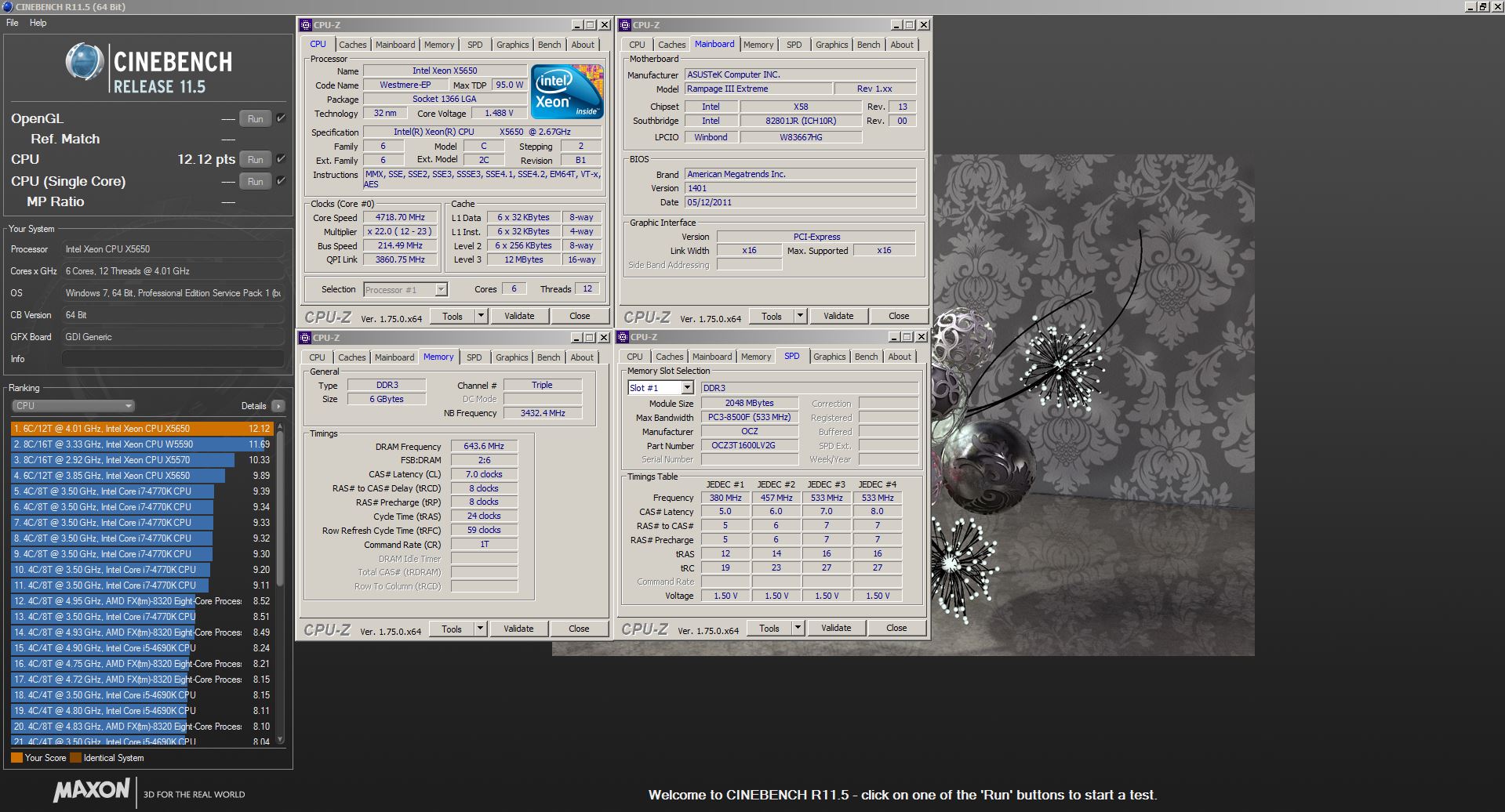
Task: Open the Cinebench File menu
Action: [x=13, y=23]
